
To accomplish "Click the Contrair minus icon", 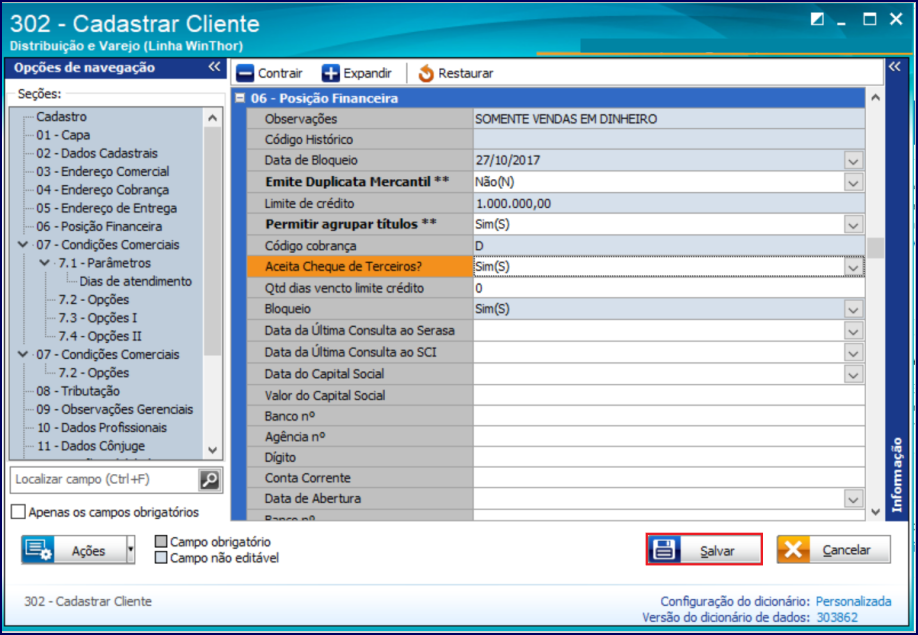I will point(245,74).
